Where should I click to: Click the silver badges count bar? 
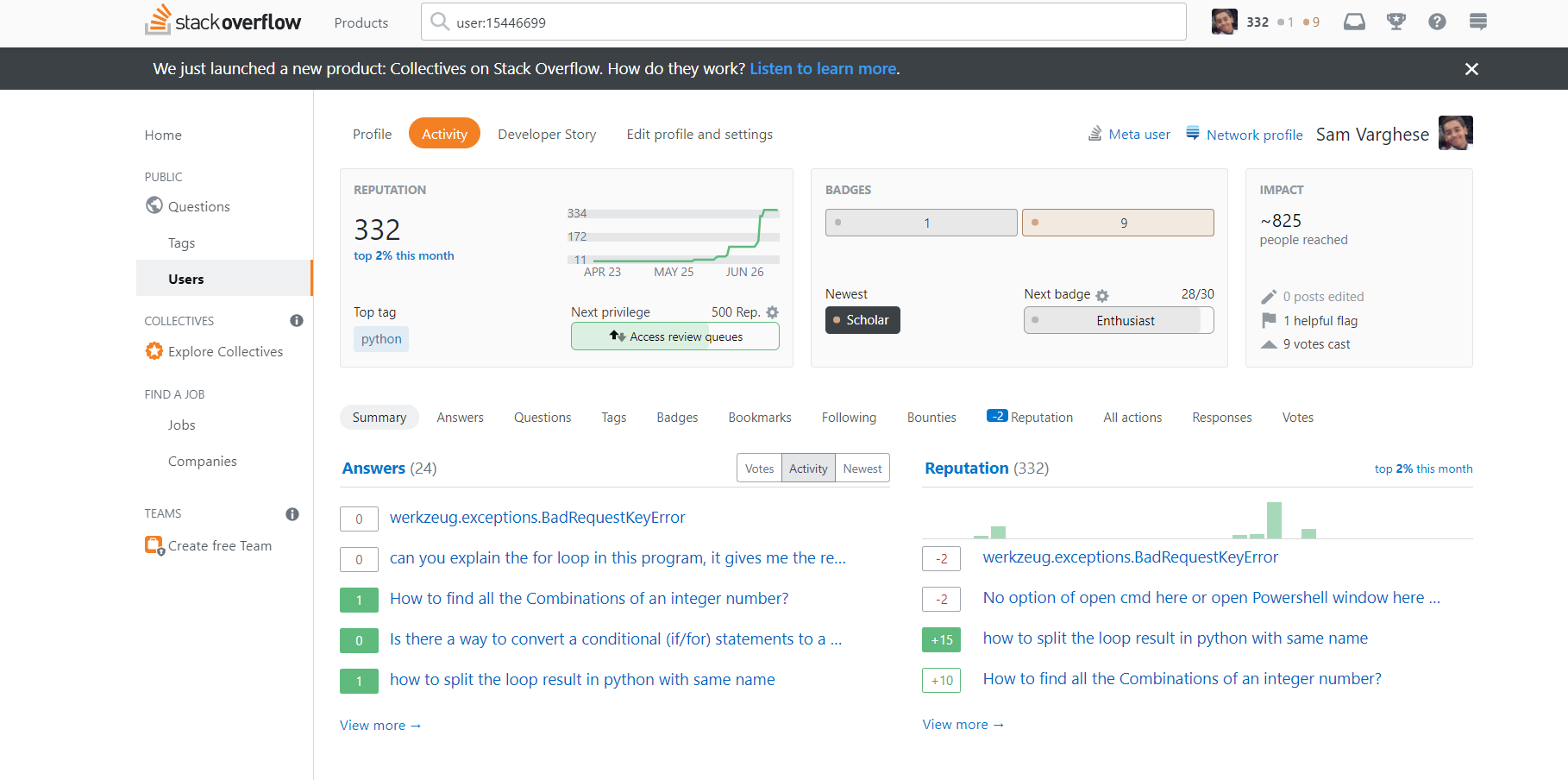[x=921, y=223]
